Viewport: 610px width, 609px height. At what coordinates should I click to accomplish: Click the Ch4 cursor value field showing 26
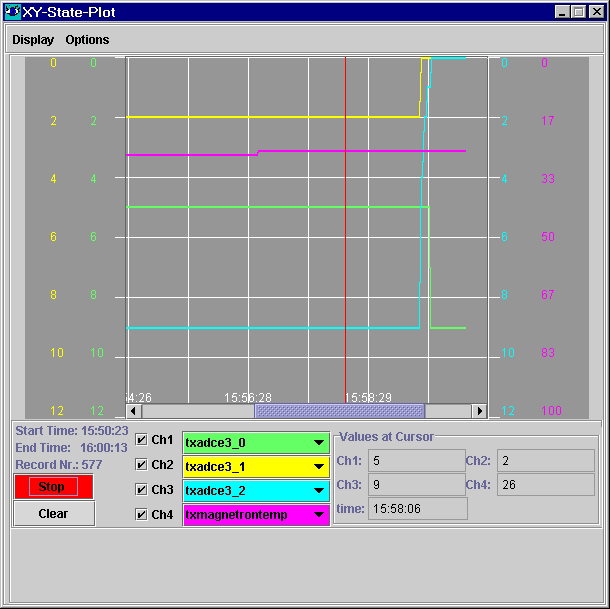pyautogui.click(x=546, y=484)
